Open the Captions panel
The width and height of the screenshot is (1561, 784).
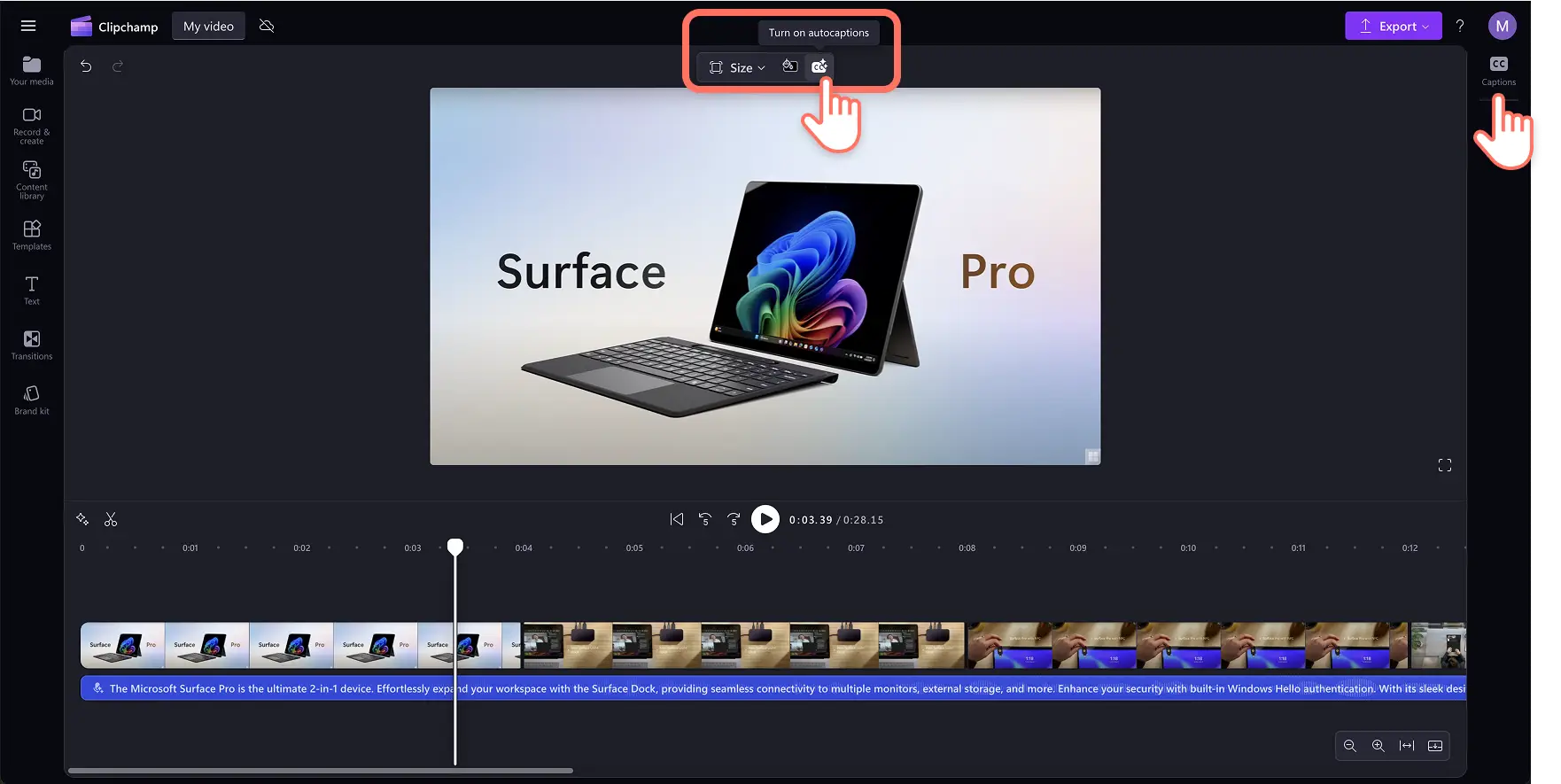(1498, 71)
